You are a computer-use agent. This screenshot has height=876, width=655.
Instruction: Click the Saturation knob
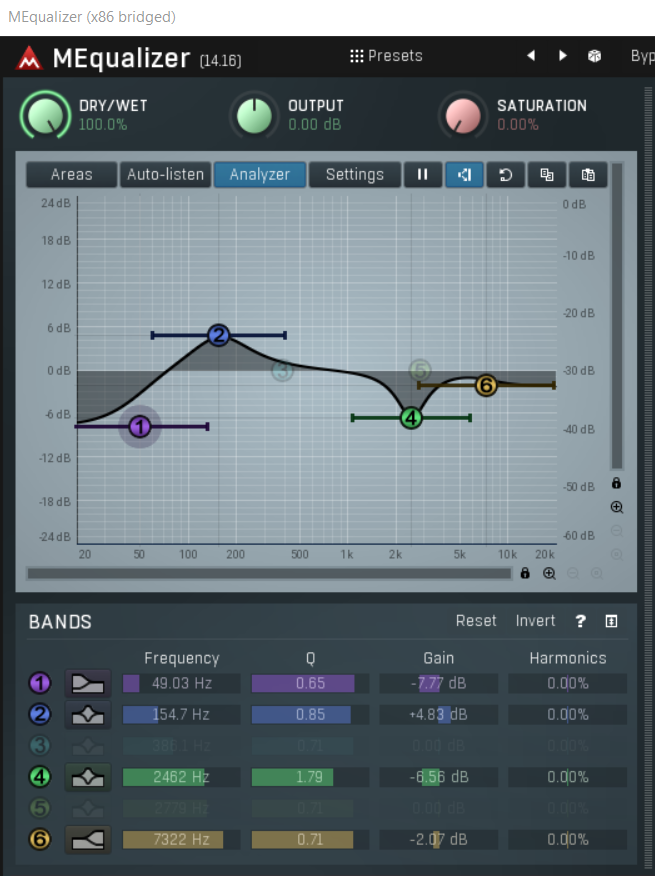[463, 115]
